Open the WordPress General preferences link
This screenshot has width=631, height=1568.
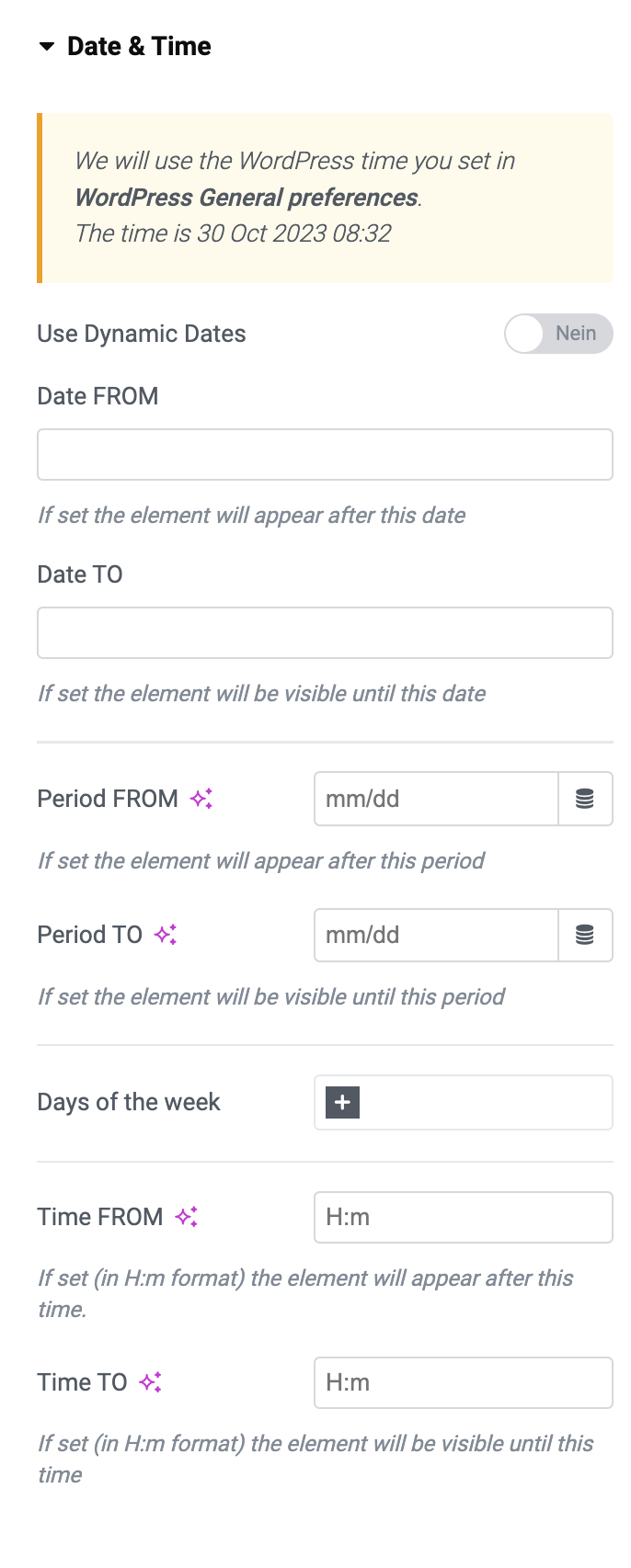click(247, 198)
